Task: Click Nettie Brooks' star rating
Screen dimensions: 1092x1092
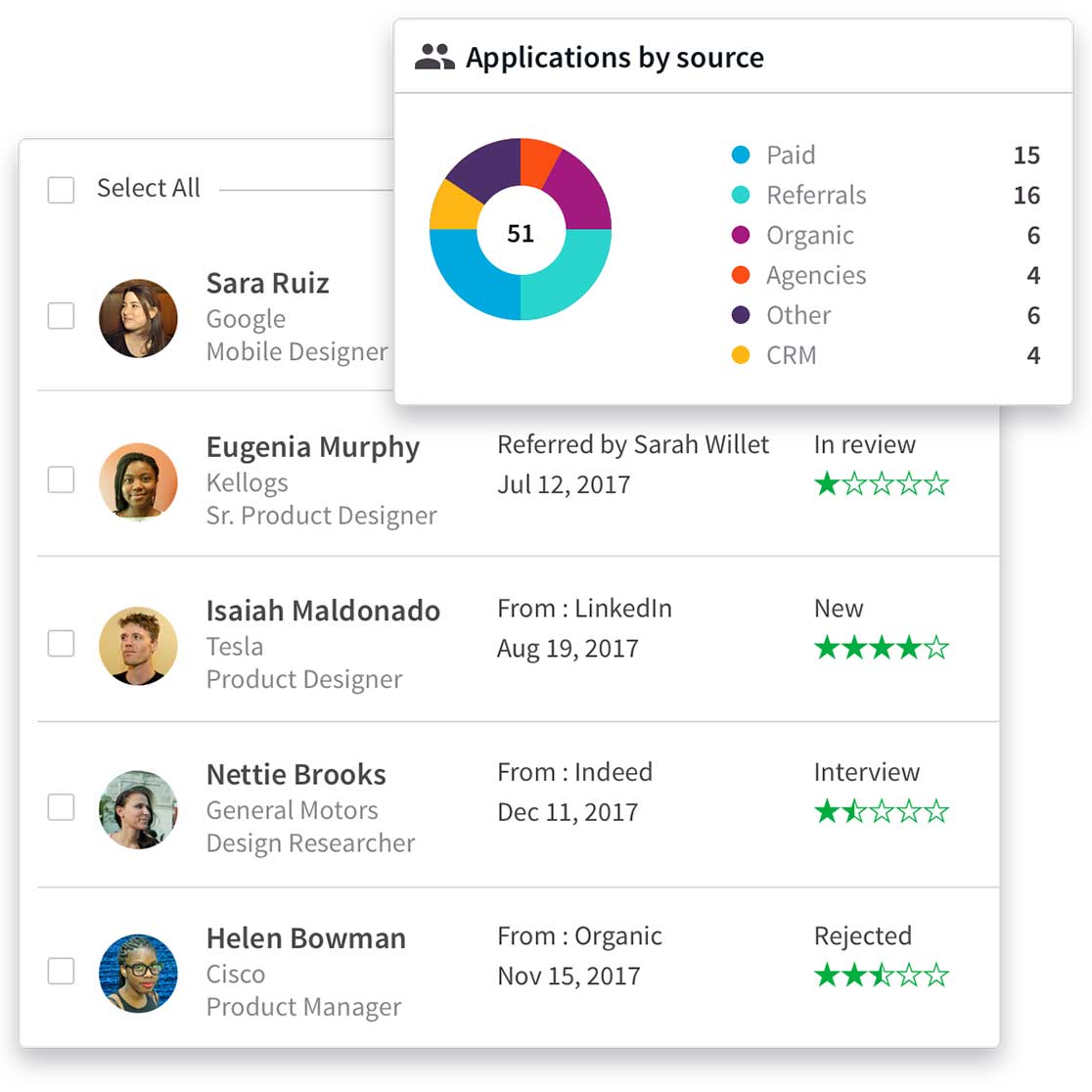Action: 881,811
